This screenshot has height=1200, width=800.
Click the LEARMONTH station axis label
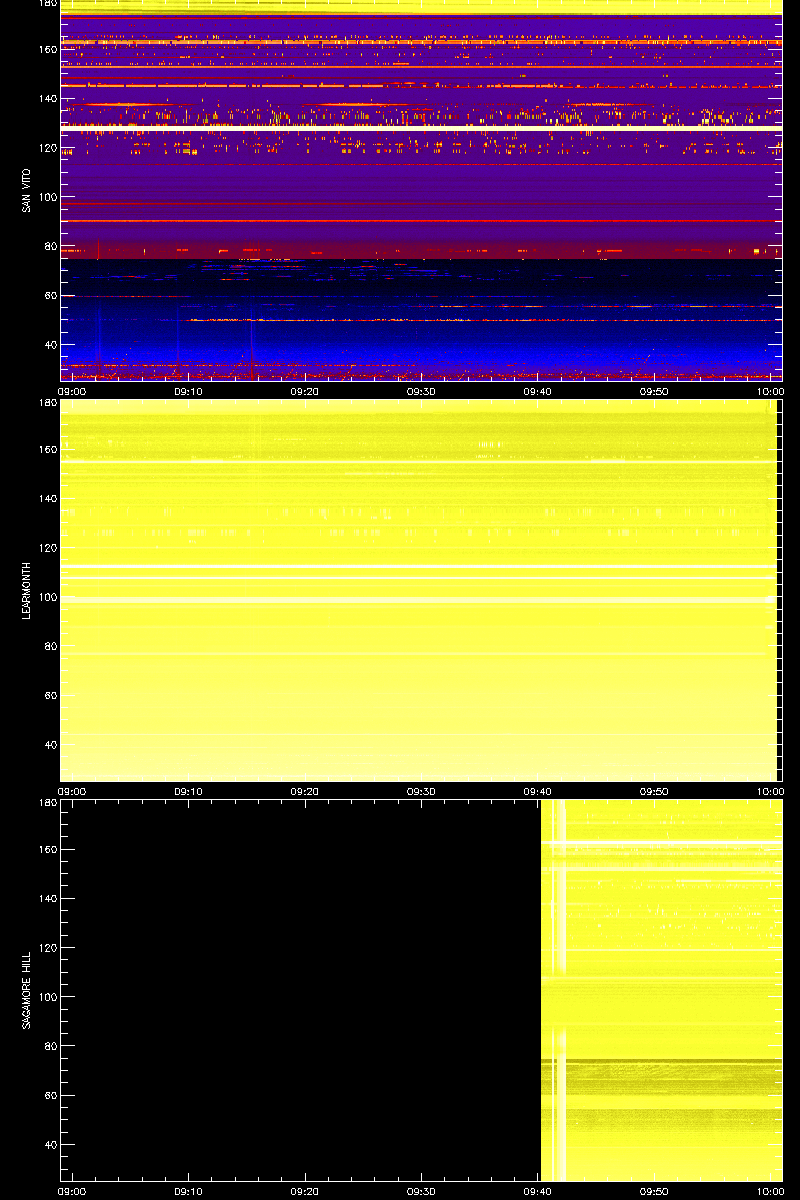[x=28, y=590]
